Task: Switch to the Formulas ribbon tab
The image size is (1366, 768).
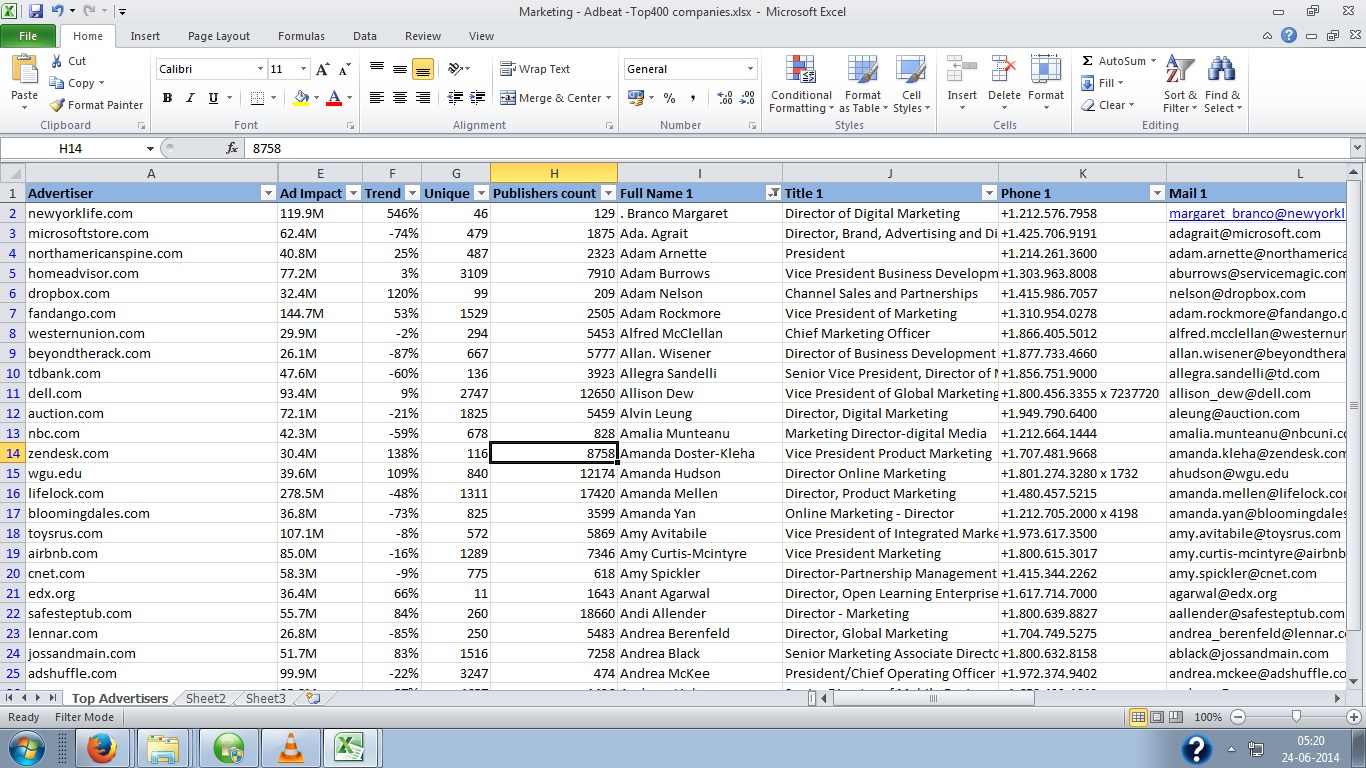Action: (301, 35)
